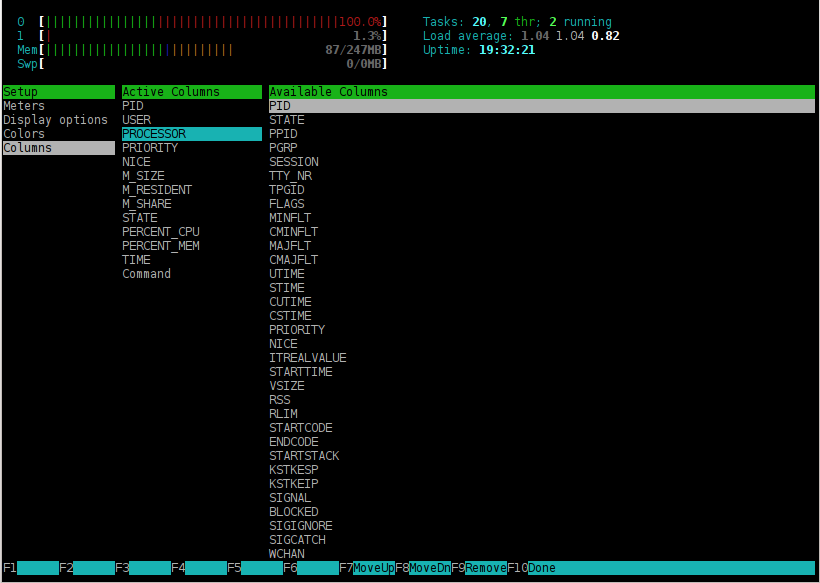Click the Mem usage meter bar
The width and height of the screenshot is (820, 583).
[x=212, y=50]
